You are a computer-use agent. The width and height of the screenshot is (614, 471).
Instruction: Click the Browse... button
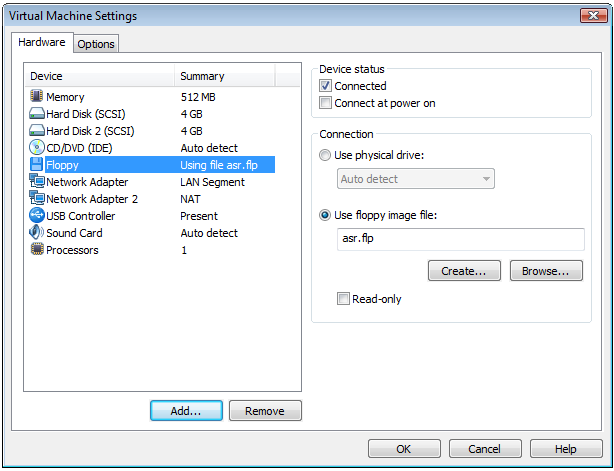pyautogui.click(x=546, y=271)
